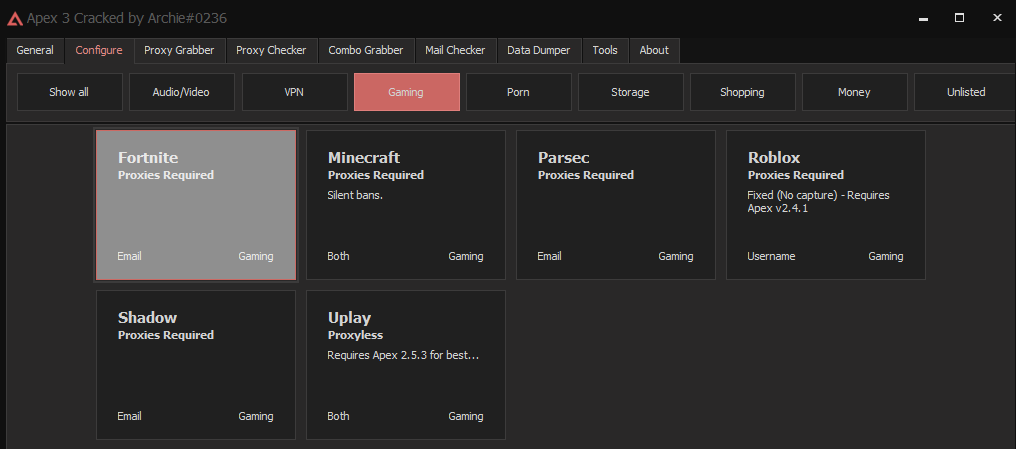Click 'Proxies Required' on the Fortnite card

(x=166, y=175)
